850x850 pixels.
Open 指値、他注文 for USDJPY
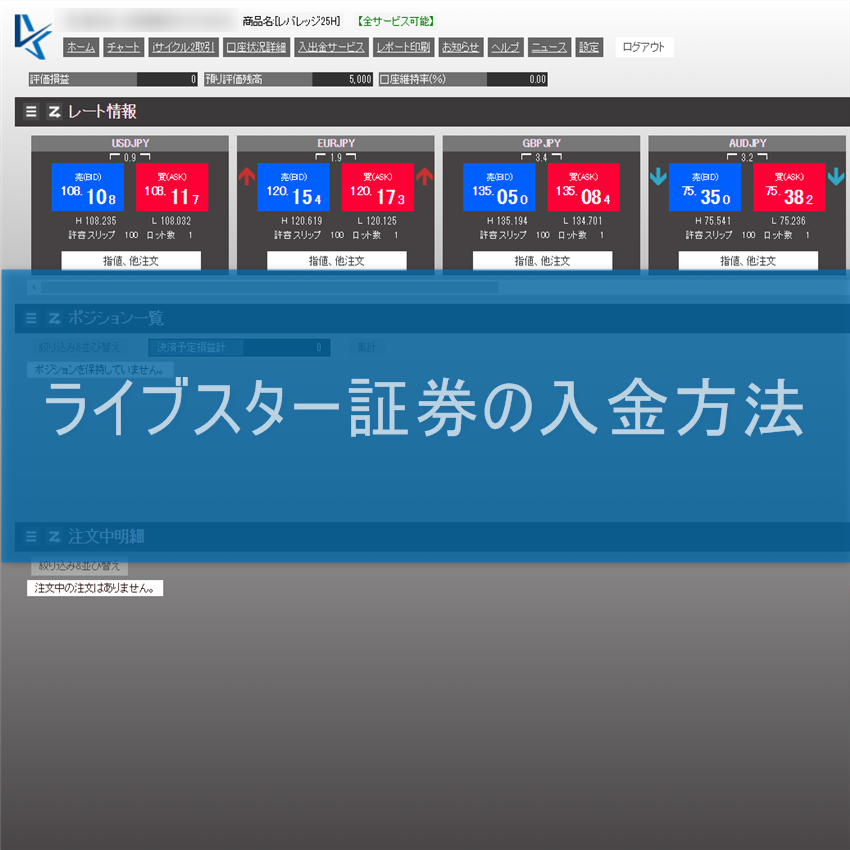coord(131,261)
